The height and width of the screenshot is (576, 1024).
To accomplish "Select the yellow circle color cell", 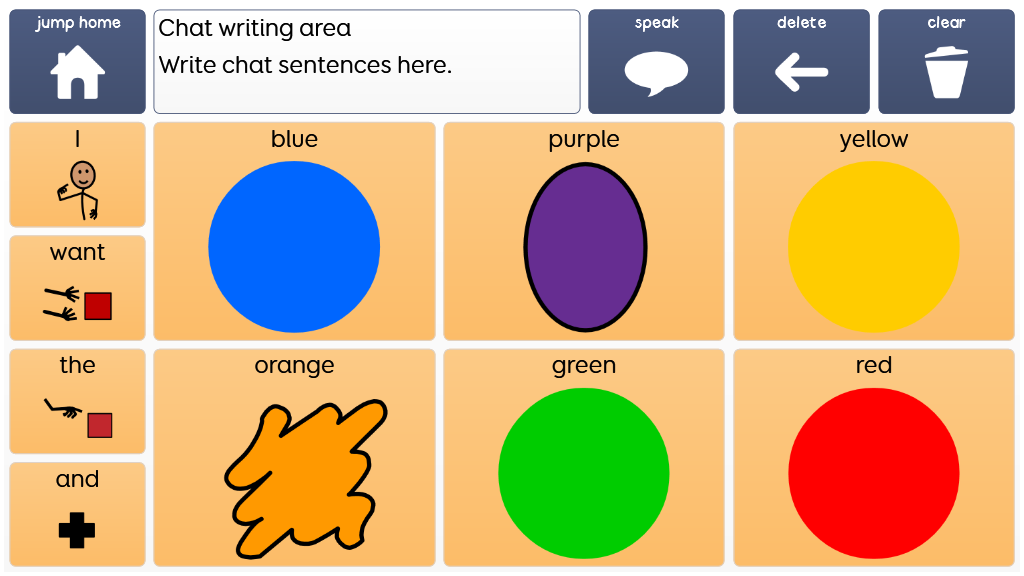I will (874, 231).
